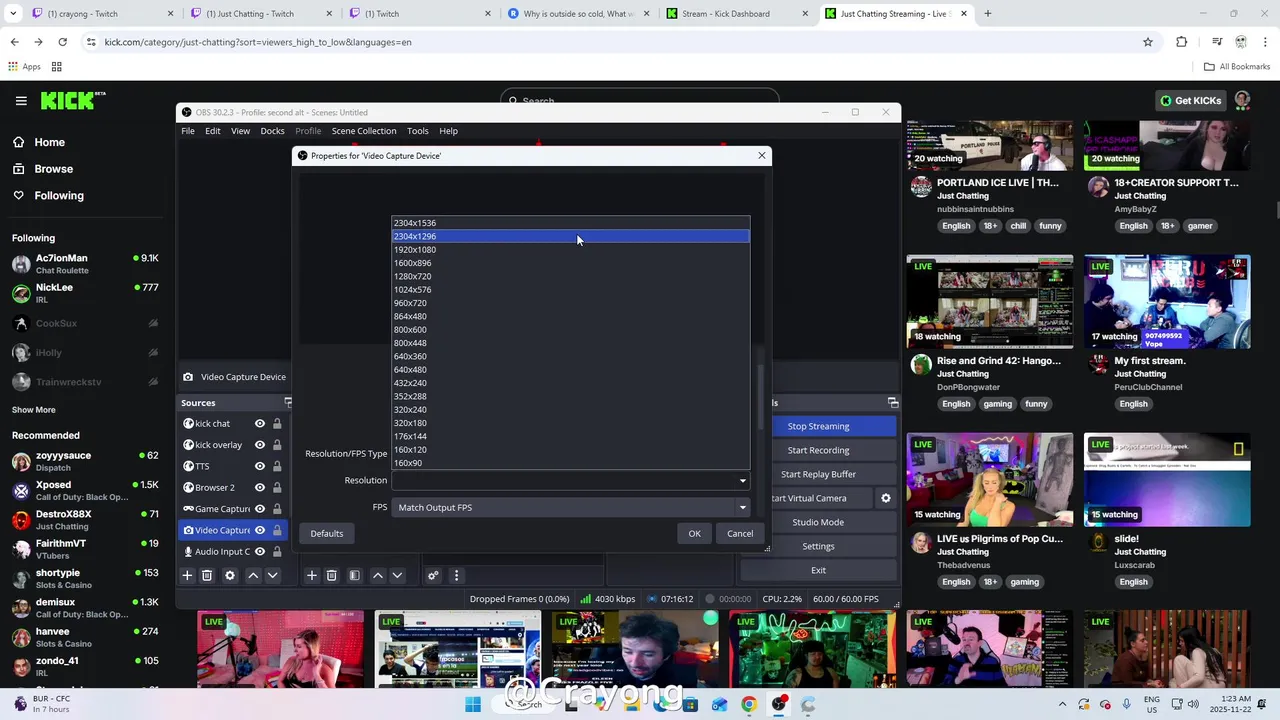Open Chrome from the taskbar
The height and width of the screenshot is (720, 1280).
tap(749, 704)
